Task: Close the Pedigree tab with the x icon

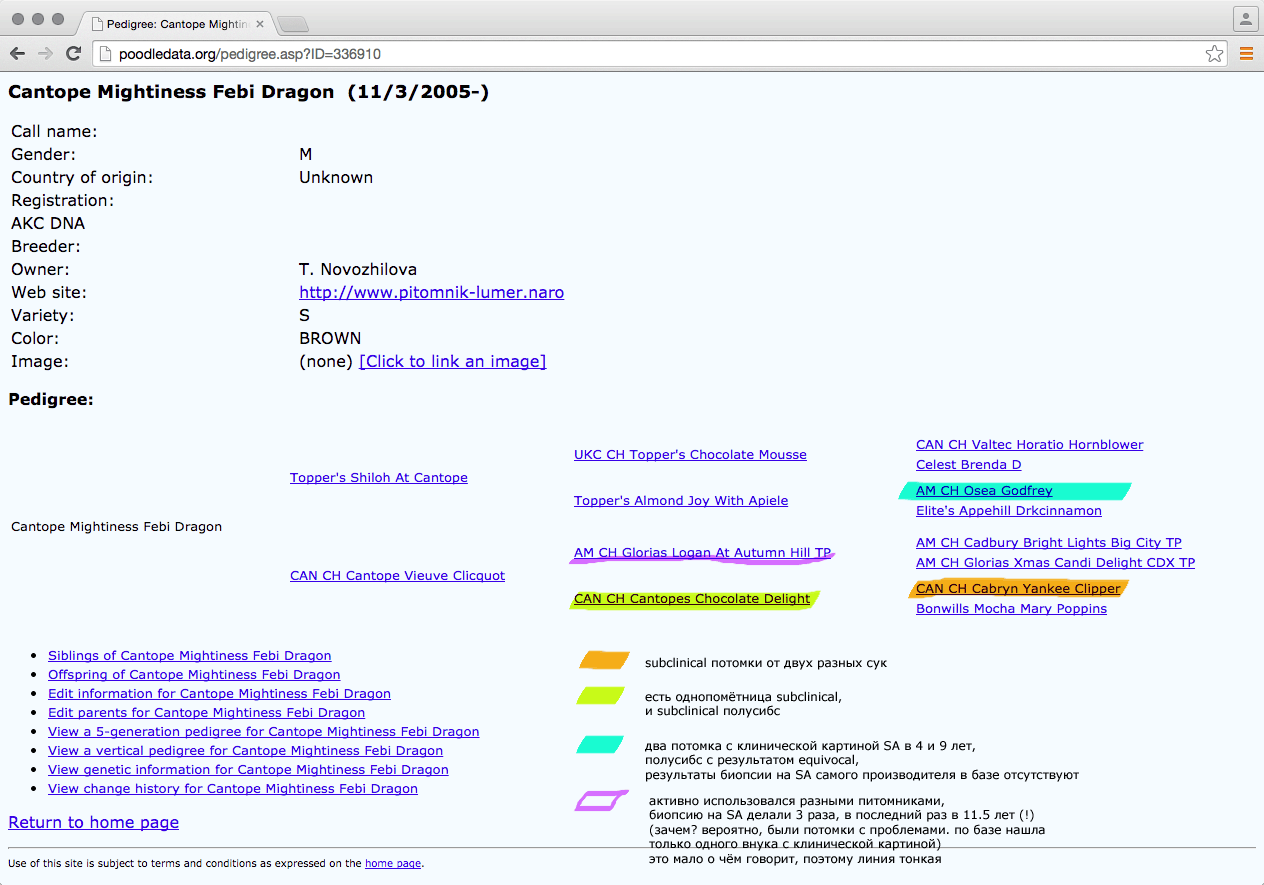Action: click(x=259, y=24)
